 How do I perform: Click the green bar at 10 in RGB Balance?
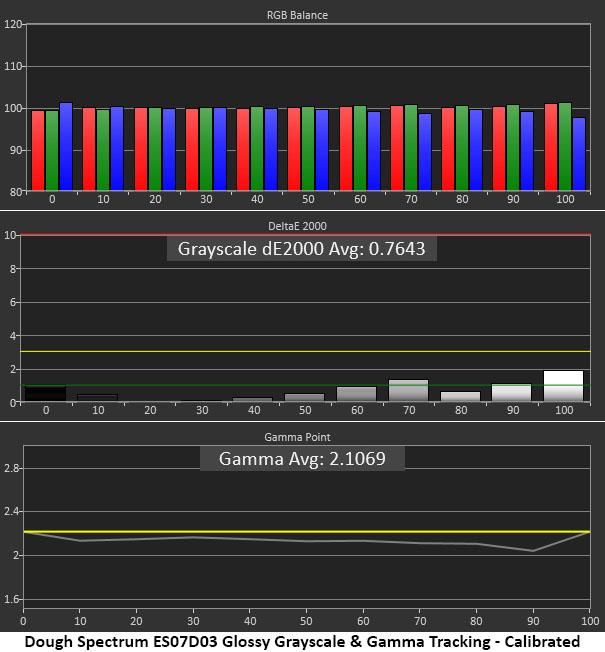coord(103,150)
